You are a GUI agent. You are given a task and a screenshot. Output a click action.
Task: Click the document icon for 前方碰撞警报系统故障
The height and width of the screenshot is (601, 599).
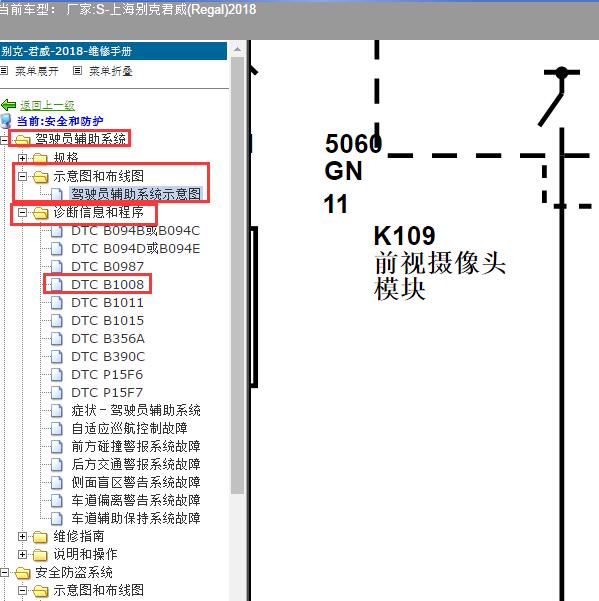[x=57, y=447]
